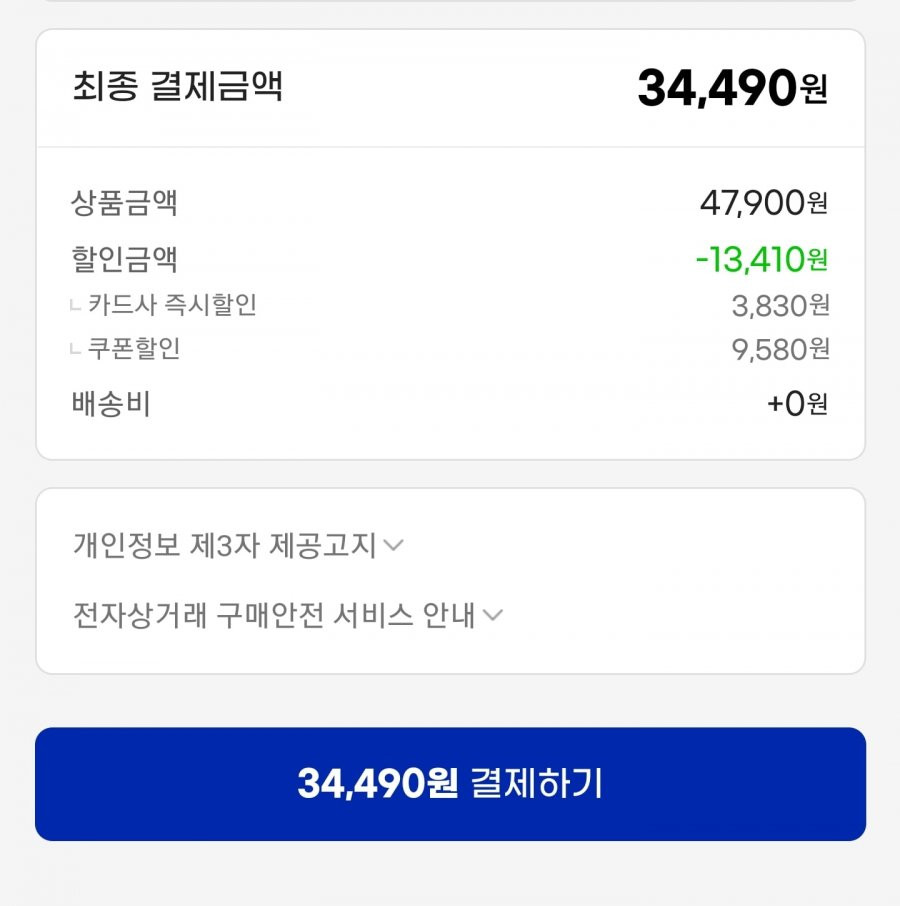The width and height of the screenshot is (900, 906).
Task: Click the +0원 shipping fee value
Action: 797,403
